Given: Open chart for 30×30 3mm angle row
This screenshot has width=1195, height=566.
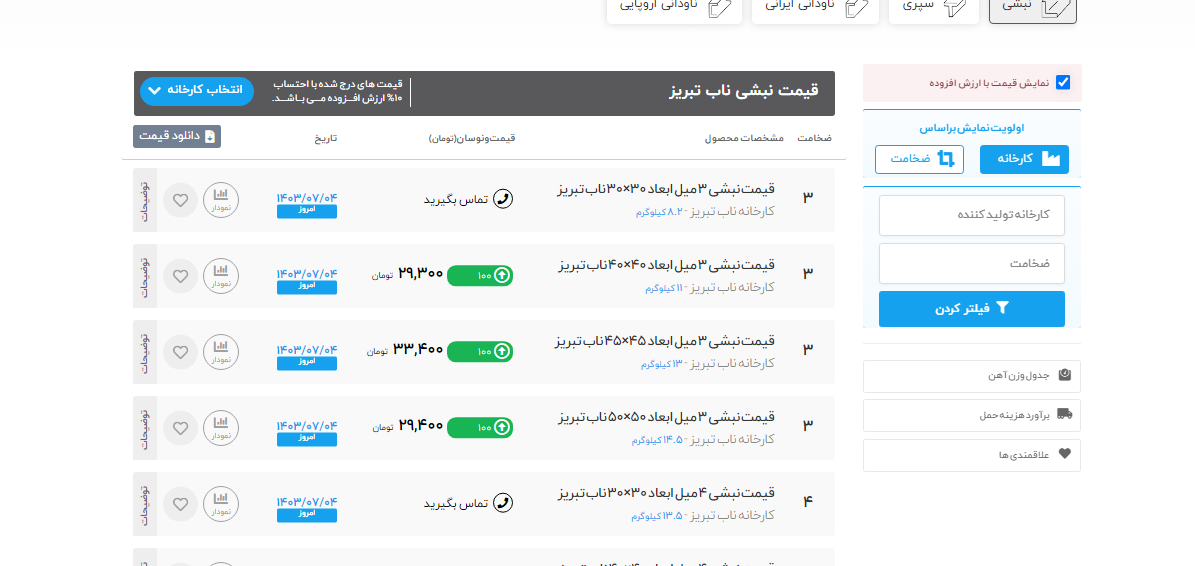Looking at the screenshot, I should coord(221,200).
